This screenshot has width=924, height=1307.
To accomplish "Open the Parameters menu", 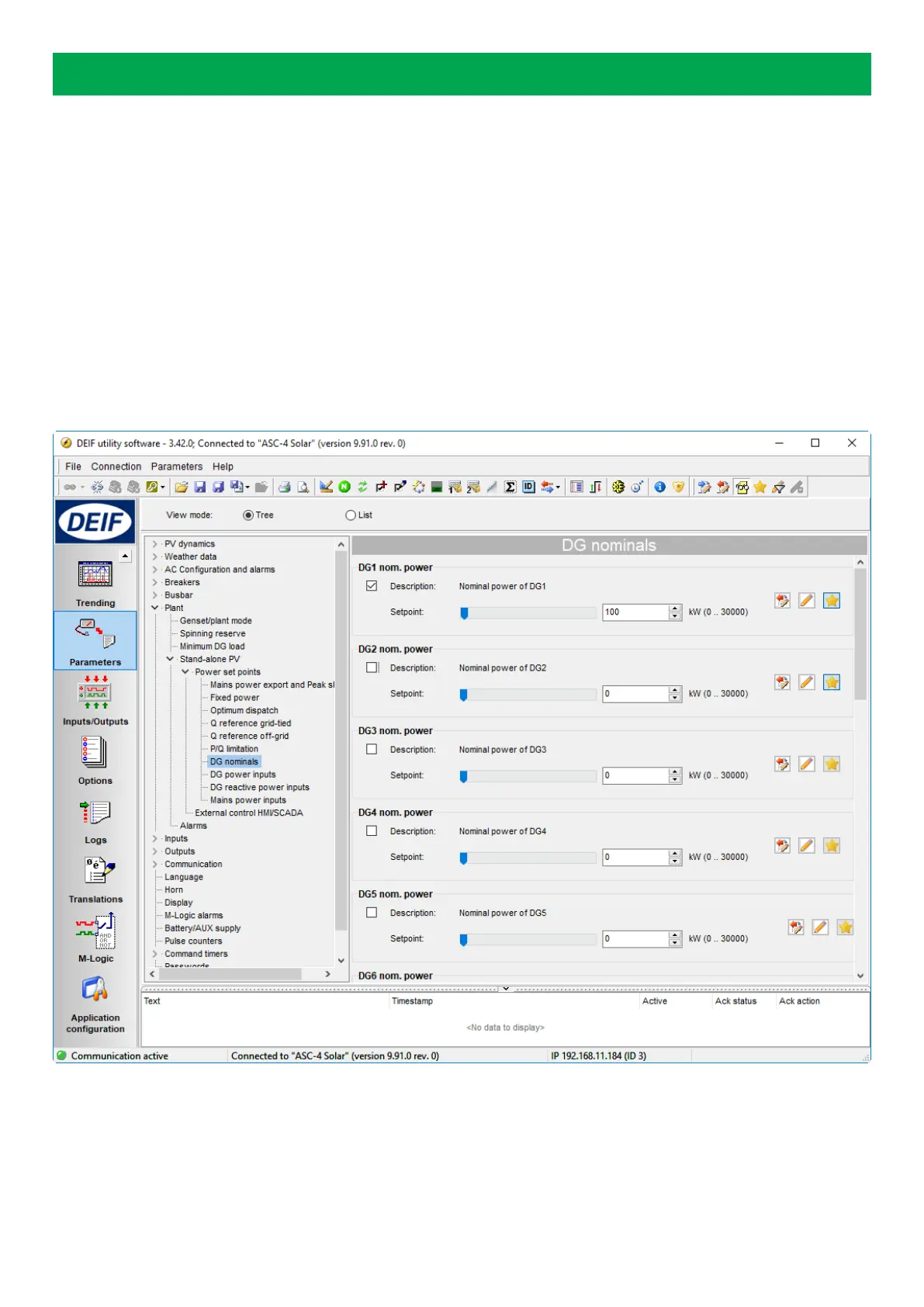I will pyautogui.click(x=176, y=466).
